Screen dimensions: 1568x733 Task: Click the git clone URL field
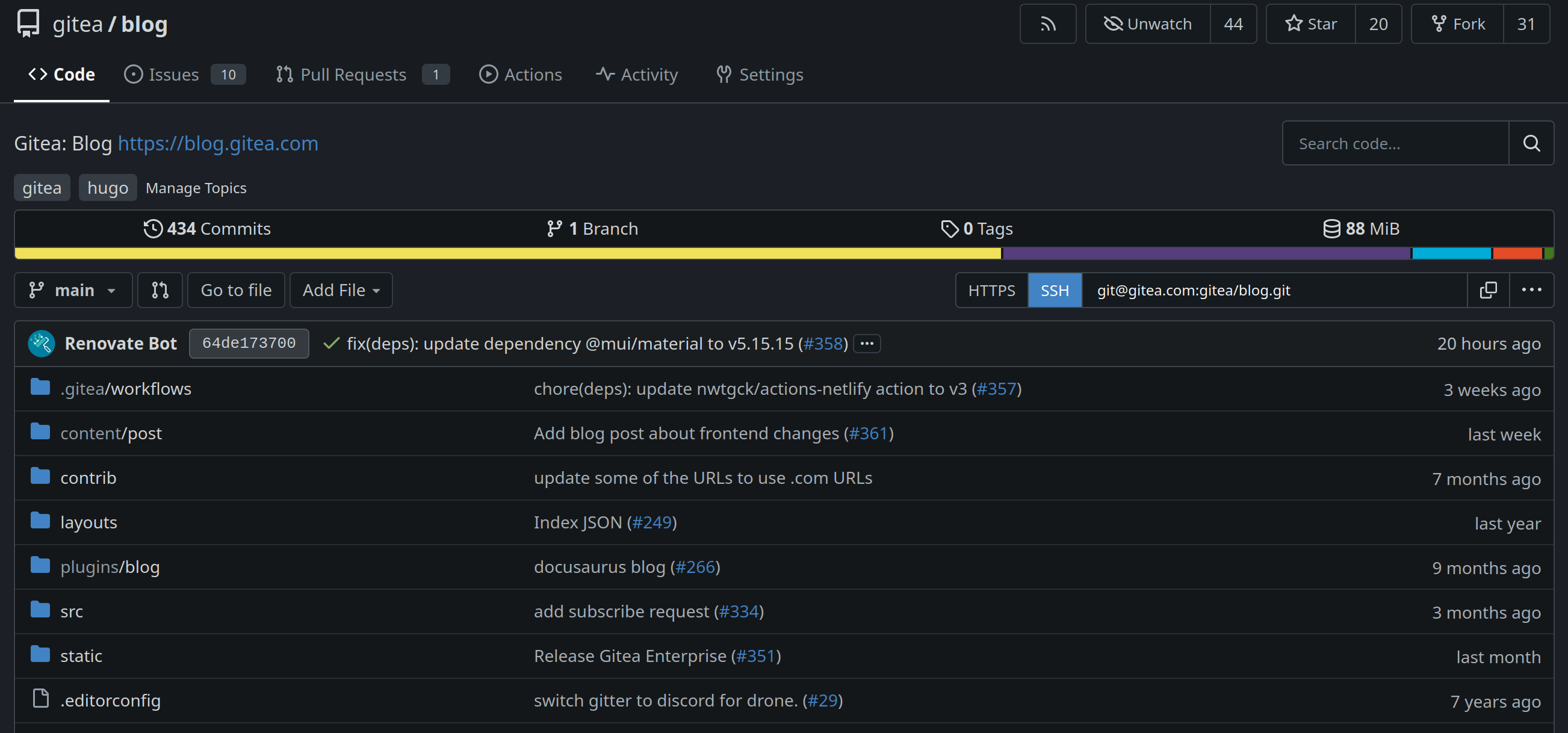[1275, 290]
